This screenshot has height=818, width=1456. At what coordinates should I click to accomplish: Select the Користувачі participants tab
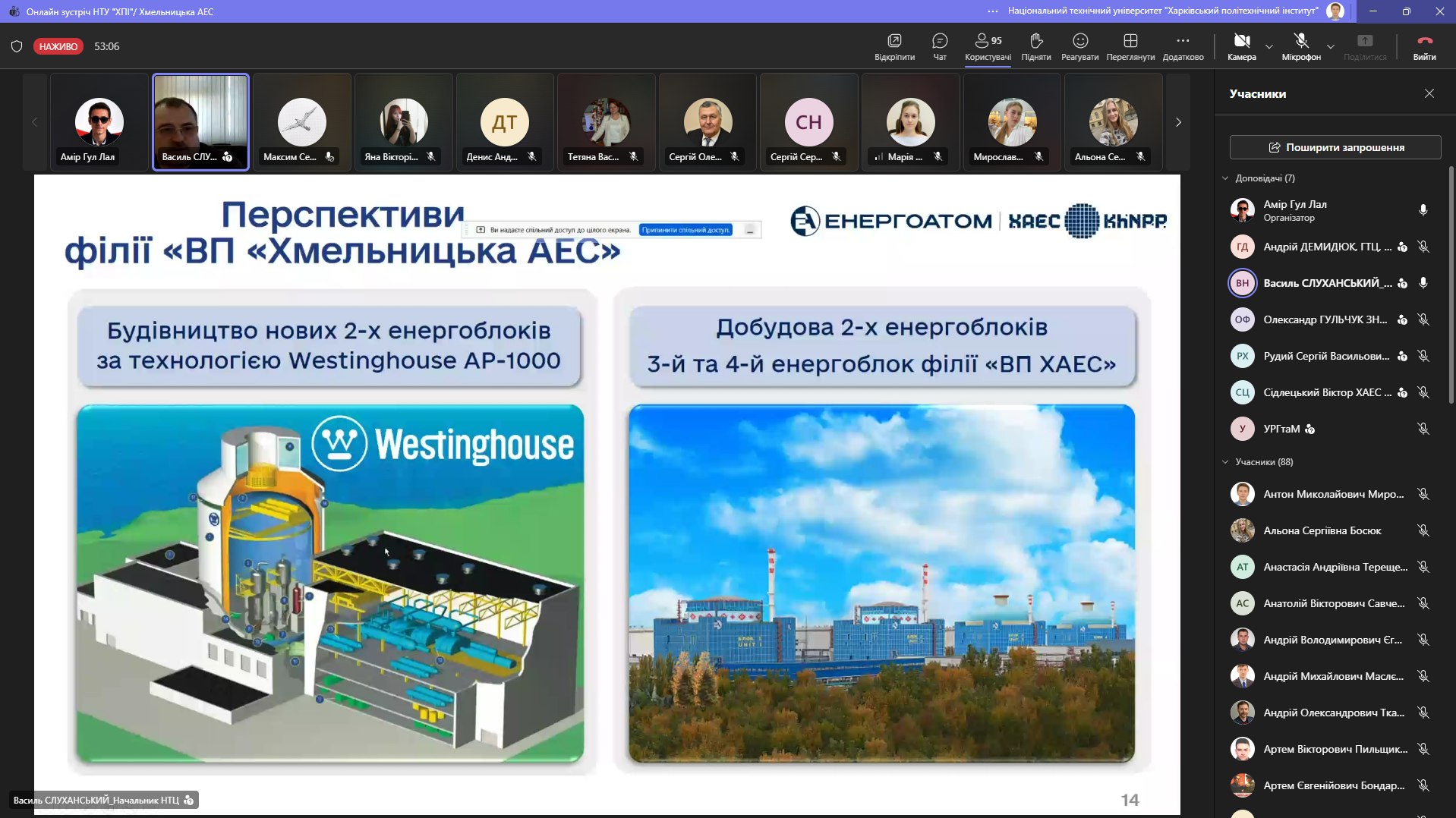tap(988, 46)
